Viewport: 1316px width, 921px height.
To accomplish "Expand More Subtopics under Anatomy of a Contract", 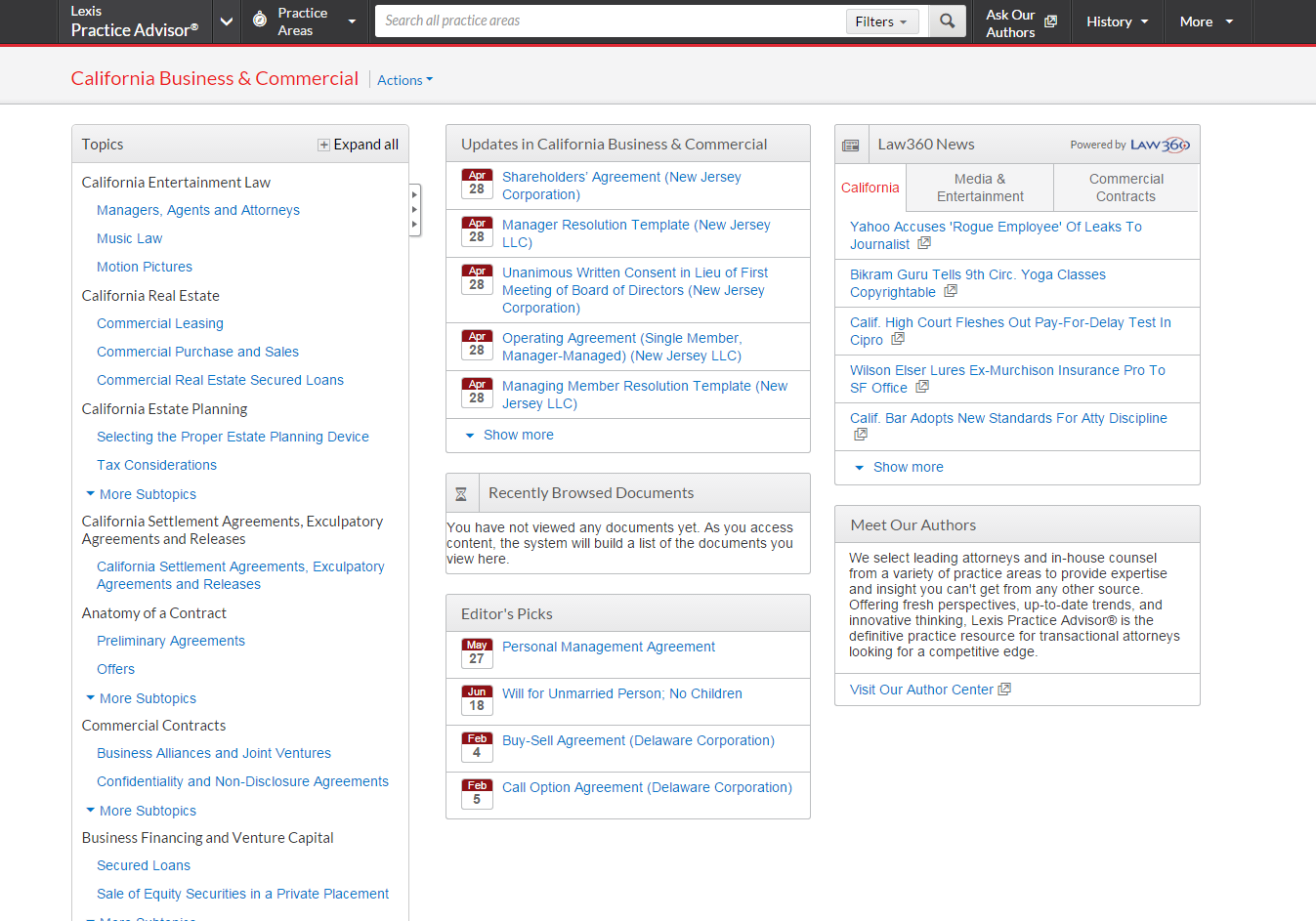I will coord(141,698).
